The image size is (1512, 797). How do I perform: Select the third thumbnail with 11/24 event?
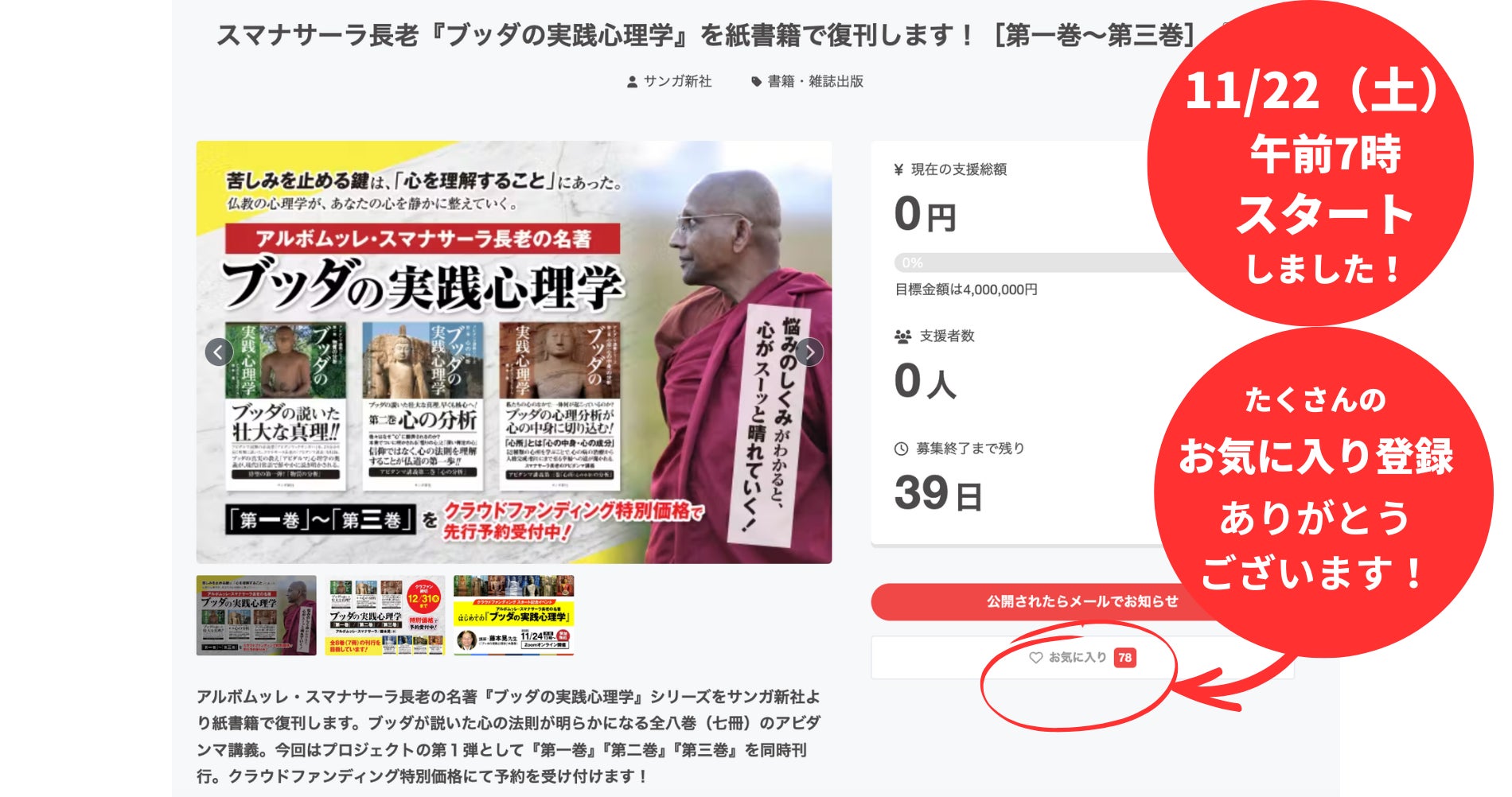[513, 616]
